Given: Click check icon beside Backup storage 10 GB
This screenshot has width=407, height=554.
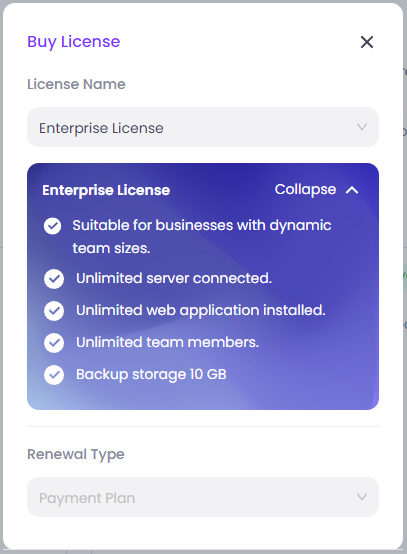Looking at the screenshot, I should coord(54,375).
